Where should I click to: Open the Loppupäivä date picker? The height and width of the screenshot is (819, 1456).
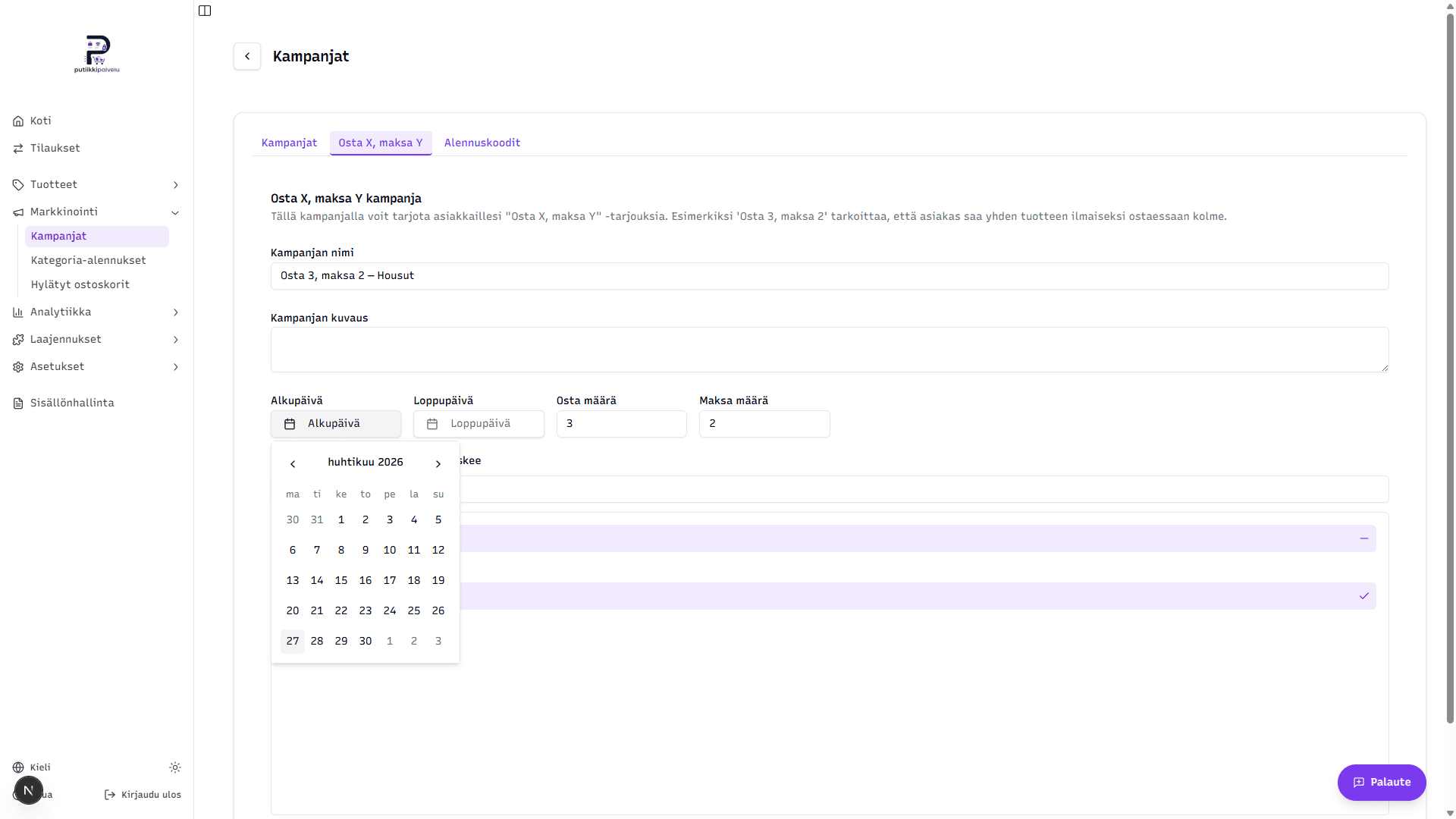479,424
